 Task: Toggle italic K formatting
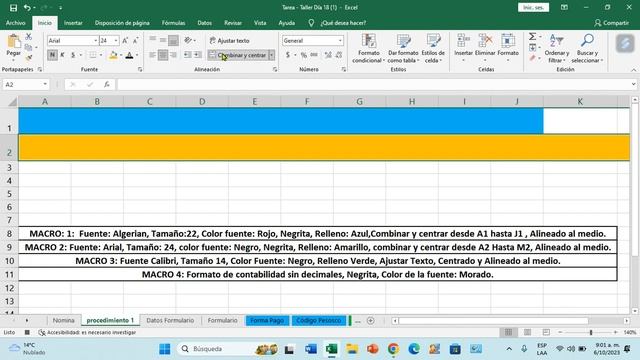coord(62,55)
